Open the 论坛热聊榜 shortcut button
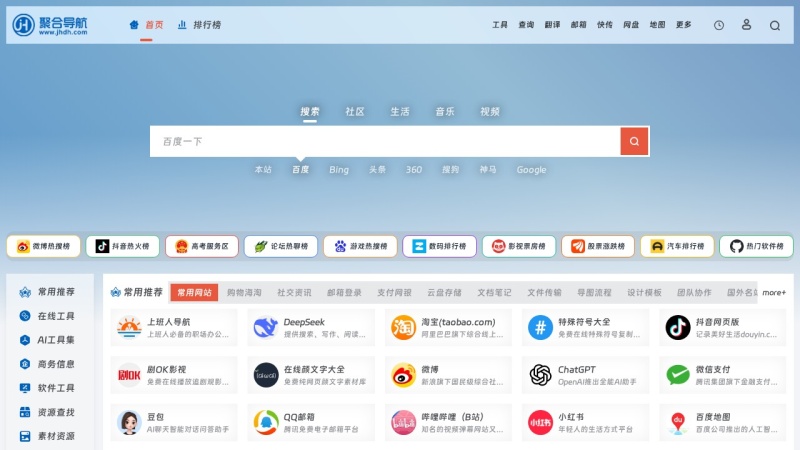The height and width of the screenshot is (450, 800). [x=281, y=246]
